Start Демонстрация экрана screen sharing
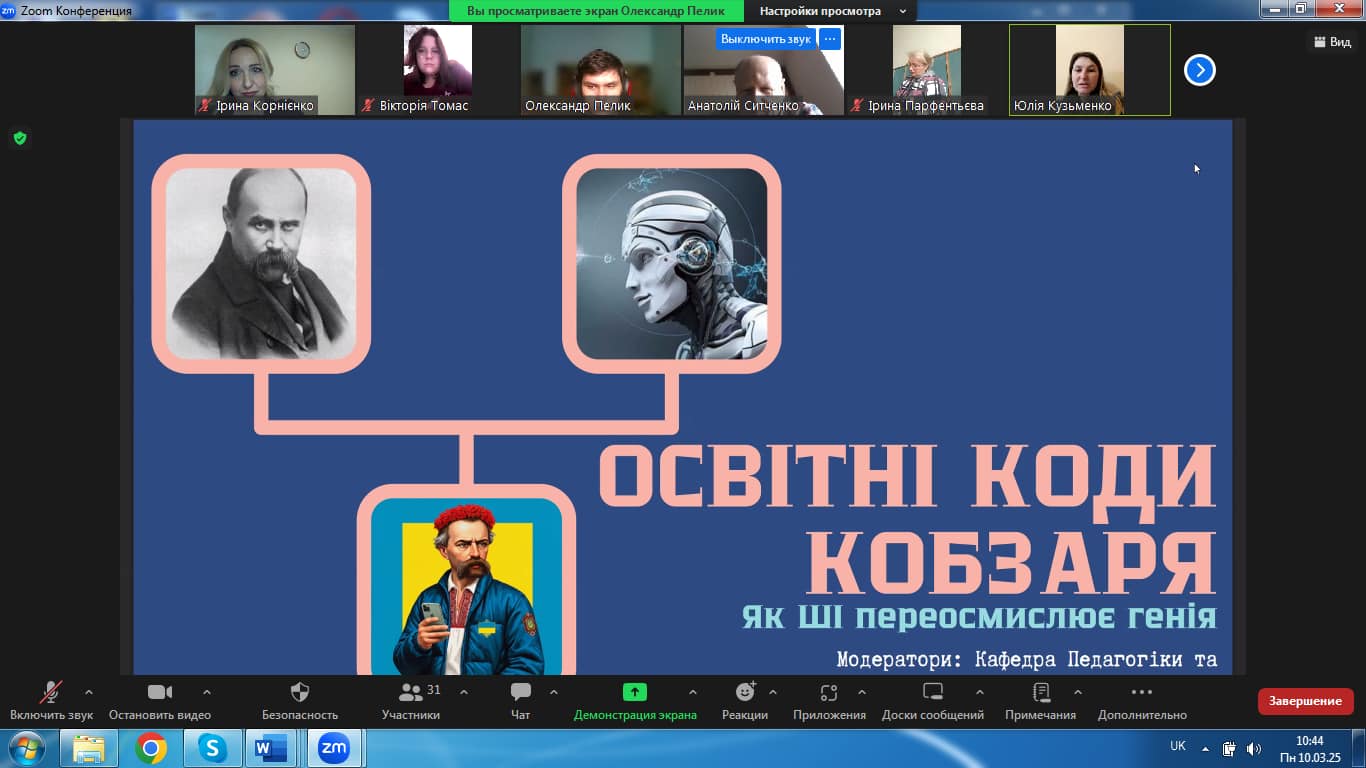The image size is (1366, 768). [635, 700]
